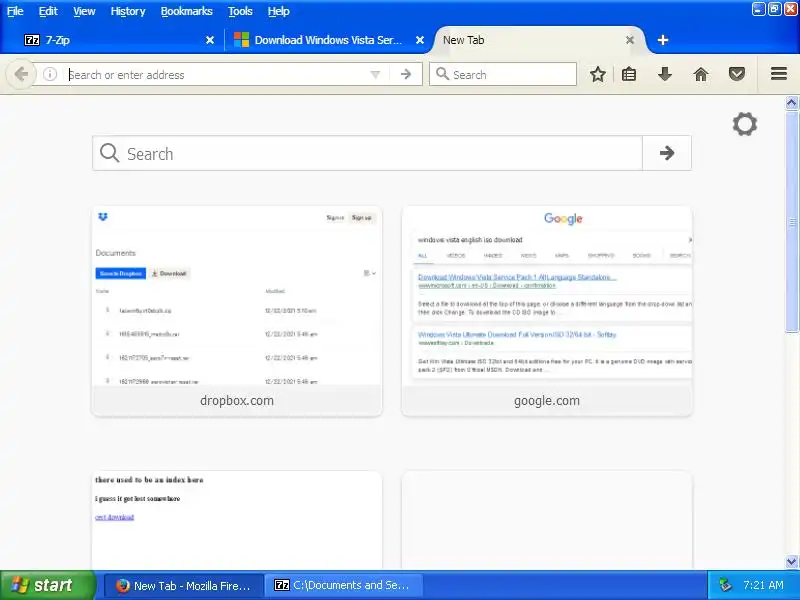The width and height of the screenshot is (800, 600).
Task: Click scrollbar up arrow
Action: click(x=792, y=103)
